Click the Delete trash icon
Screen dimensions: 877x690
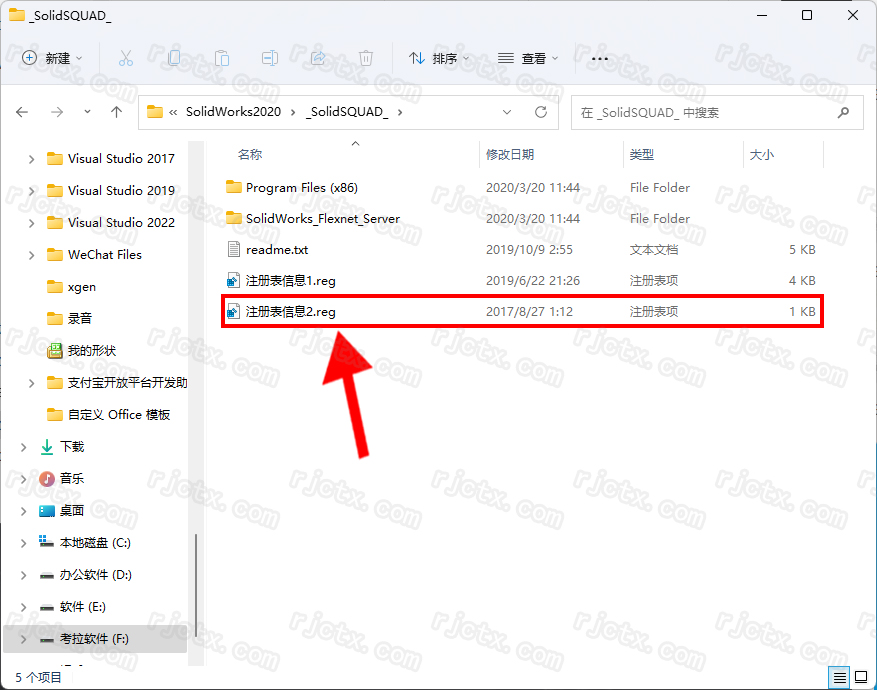pyautogui.click(x=366, y=59)
